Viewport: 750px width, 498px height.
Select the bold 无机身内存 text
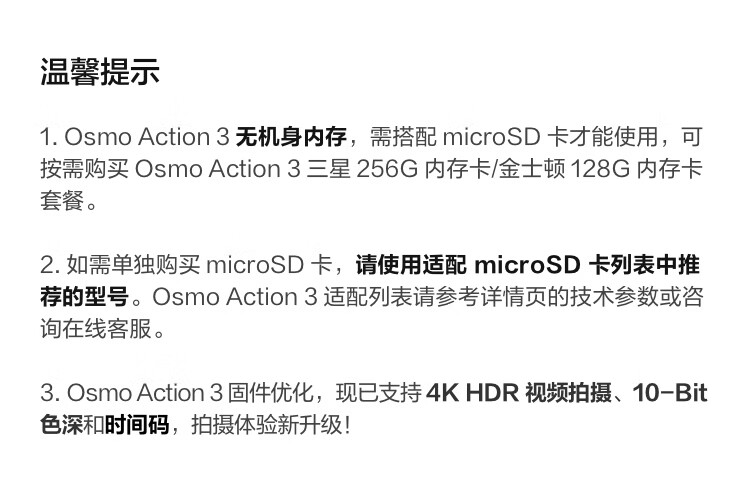click(x=291, y=137)
